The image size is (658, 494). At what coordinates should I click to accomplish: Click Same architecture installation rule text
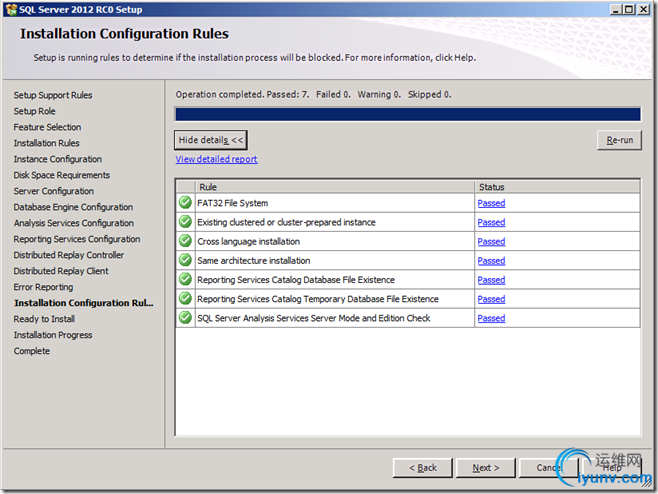[253, 261]
